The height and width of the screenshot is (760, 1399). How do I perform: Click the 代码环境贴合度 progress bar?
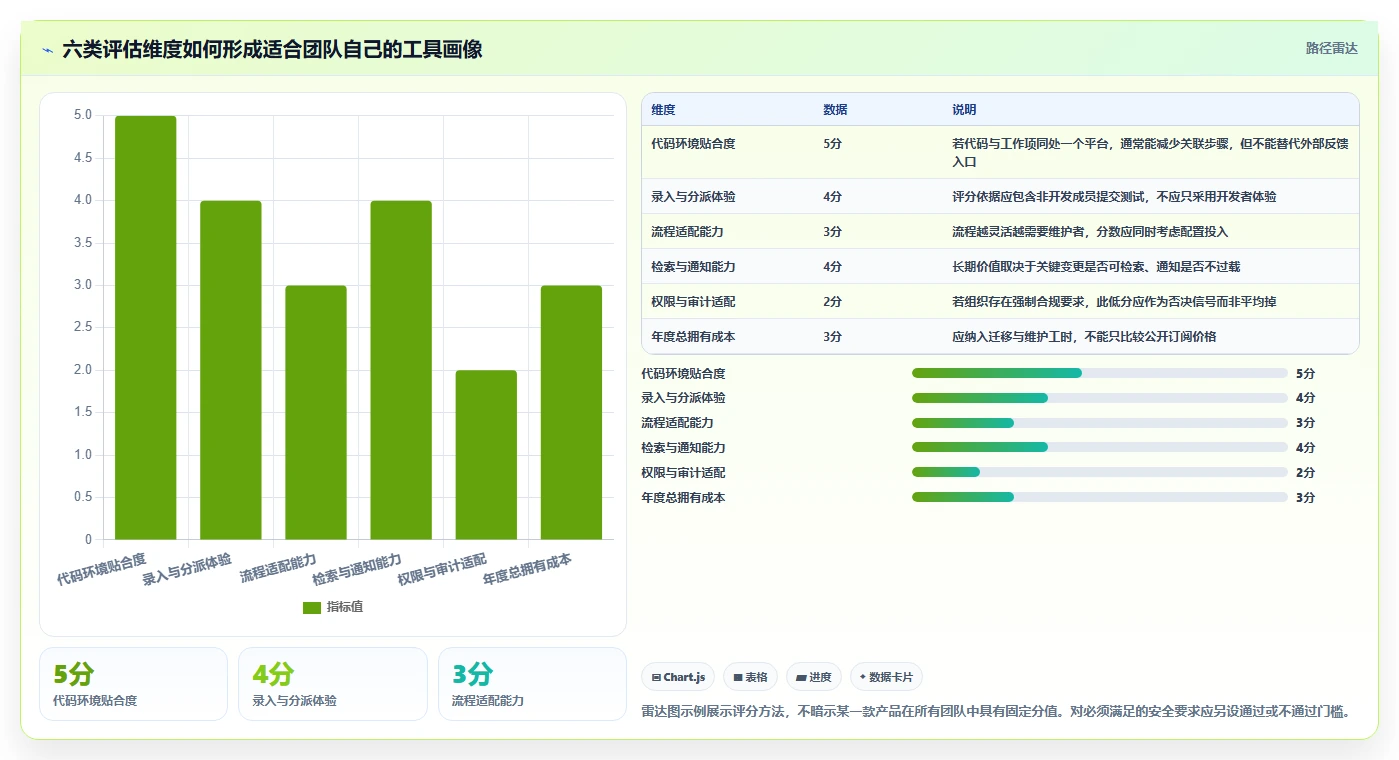1099,373
